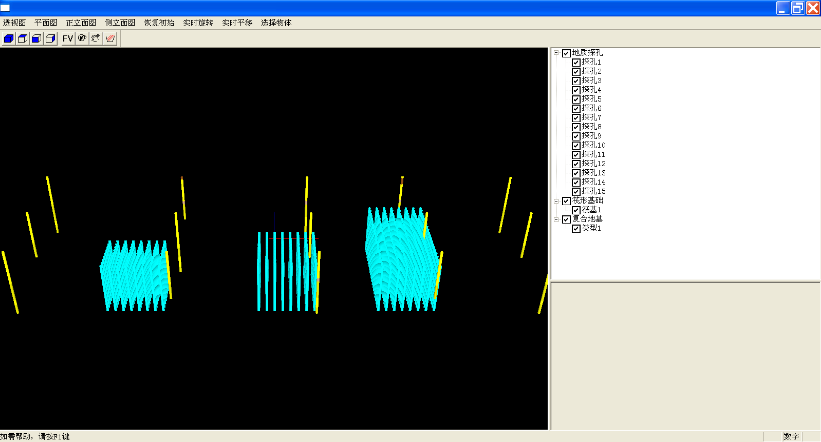Open the 侧立面图 menu
Image resolution: width=821 pixels, height=442 pixels.
click(120, 23)
